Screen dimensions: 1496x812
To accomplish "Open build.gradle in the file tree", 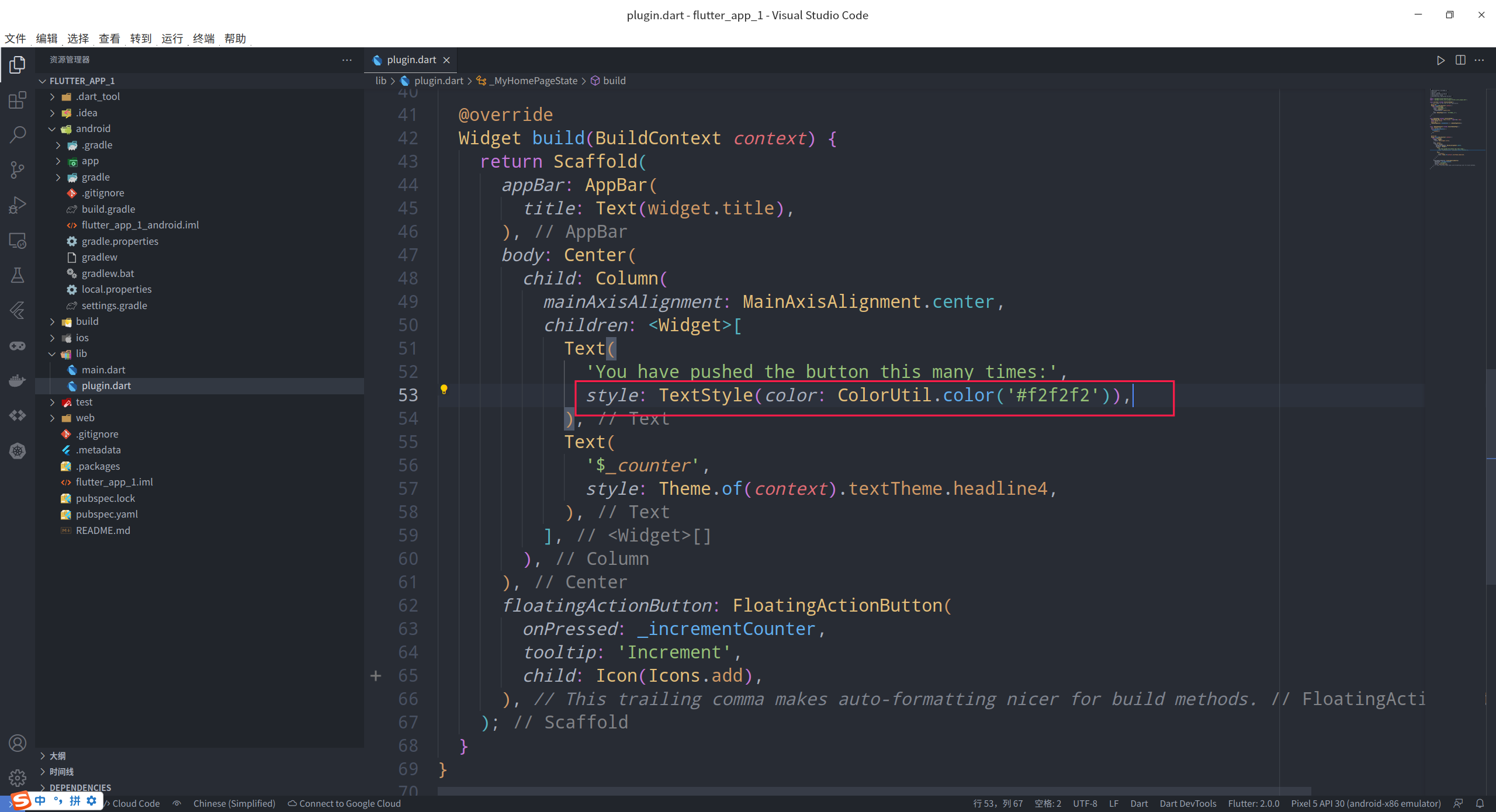I will tap(108, 209).
